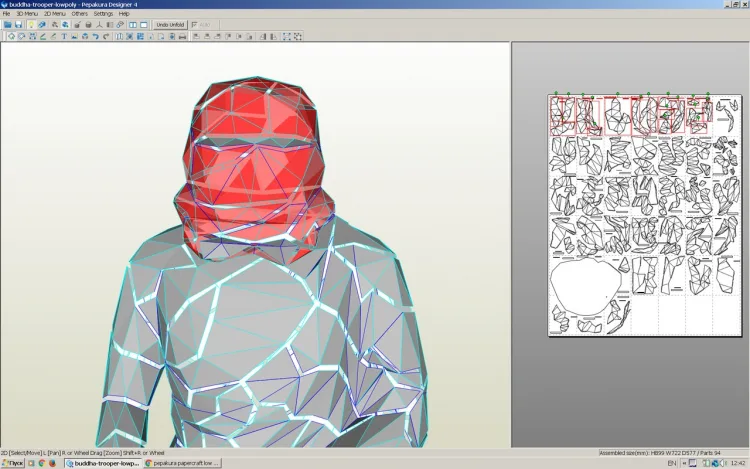The height and width of the screenshot is (469, 750).
Task: Click the Save floppy disk icon
Action: pyautogui.click(x=18, y=24)
